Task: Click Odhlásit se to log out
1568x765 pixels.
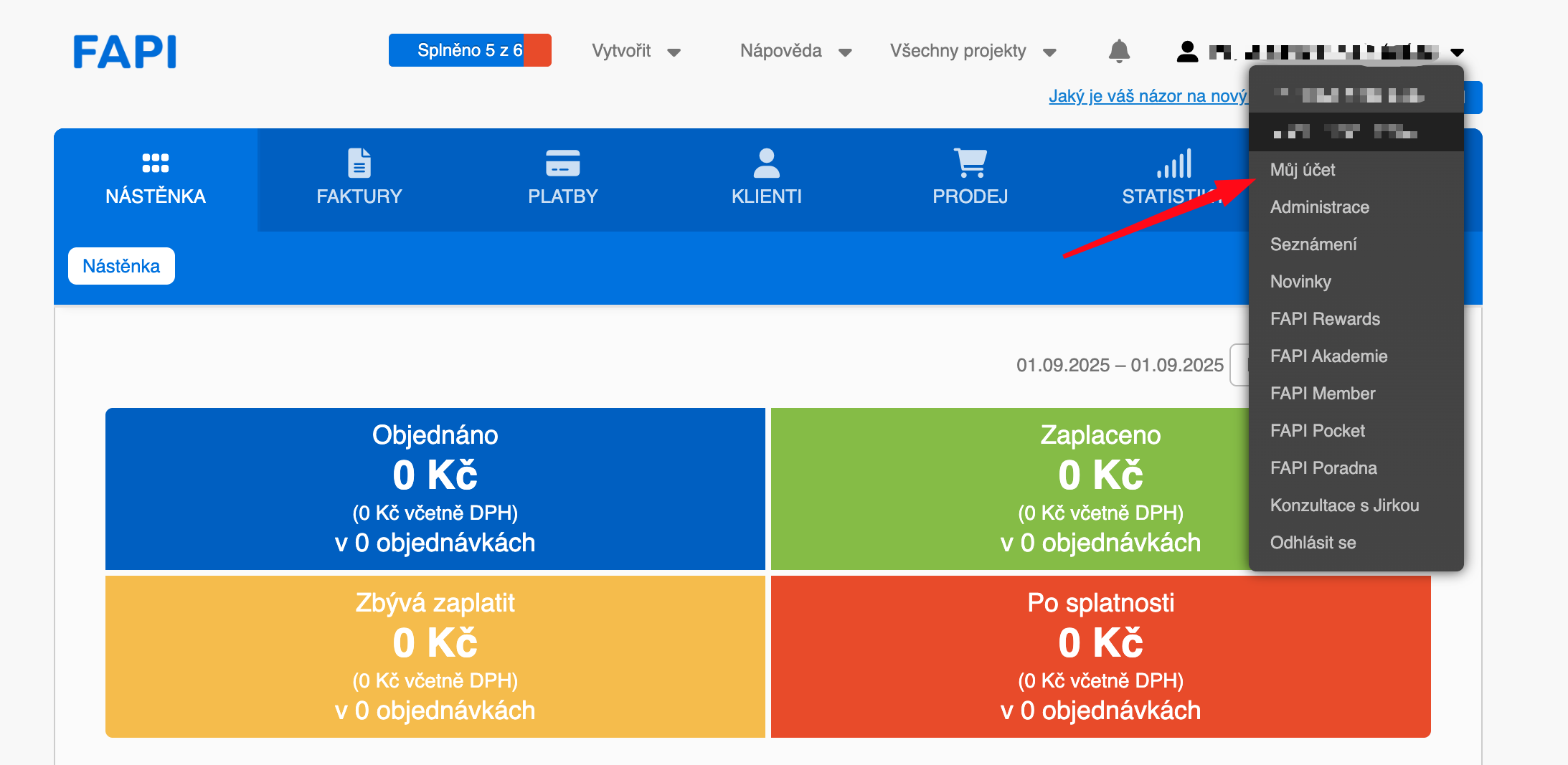Action: pos(1356,543)
